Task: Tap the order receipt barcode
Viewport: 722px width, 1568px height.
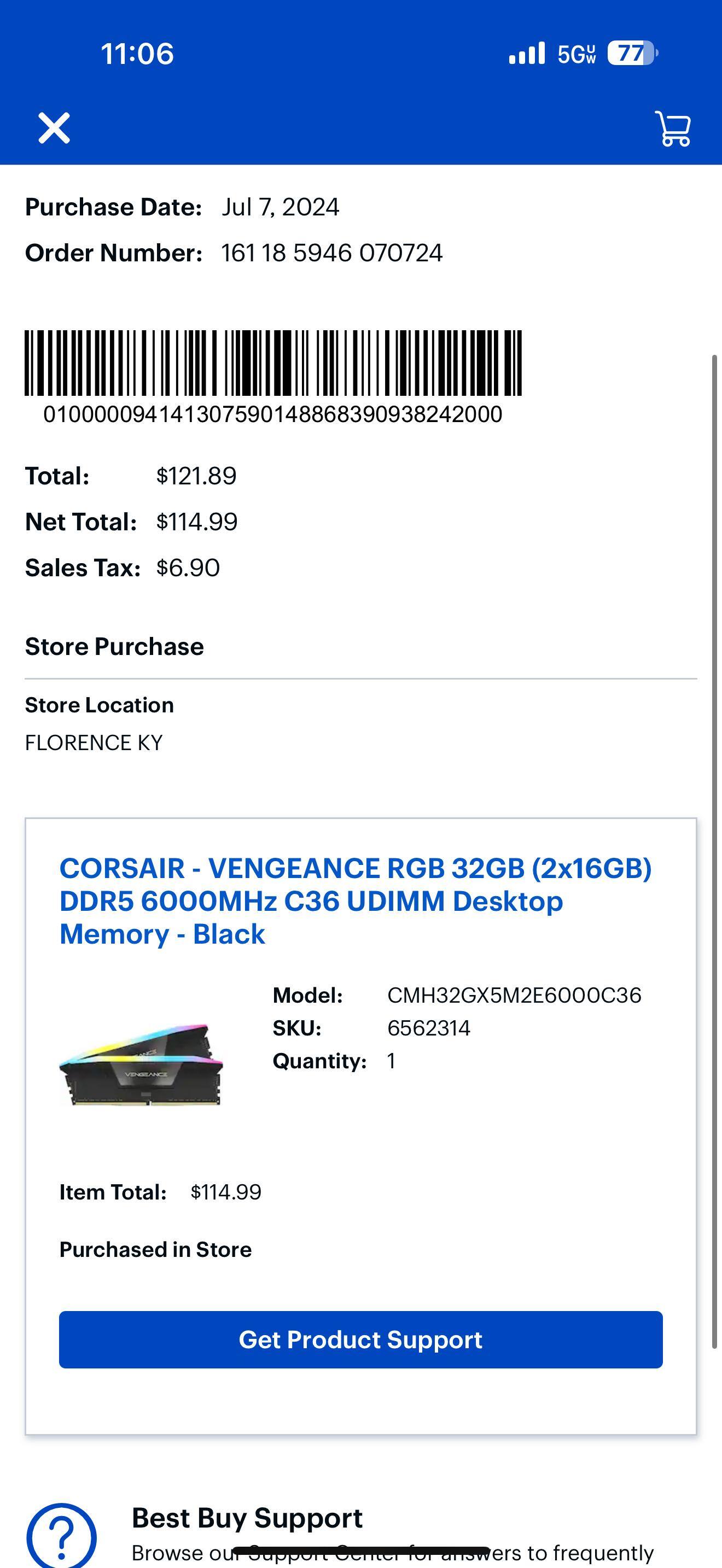Action: (273, 363)
